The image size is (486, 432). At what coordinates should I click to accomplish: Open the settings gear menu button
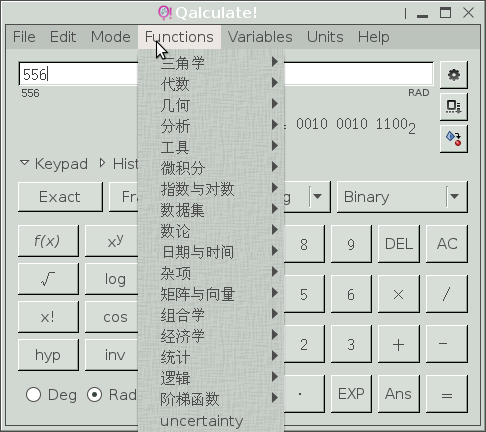click(x=454, y=75)
